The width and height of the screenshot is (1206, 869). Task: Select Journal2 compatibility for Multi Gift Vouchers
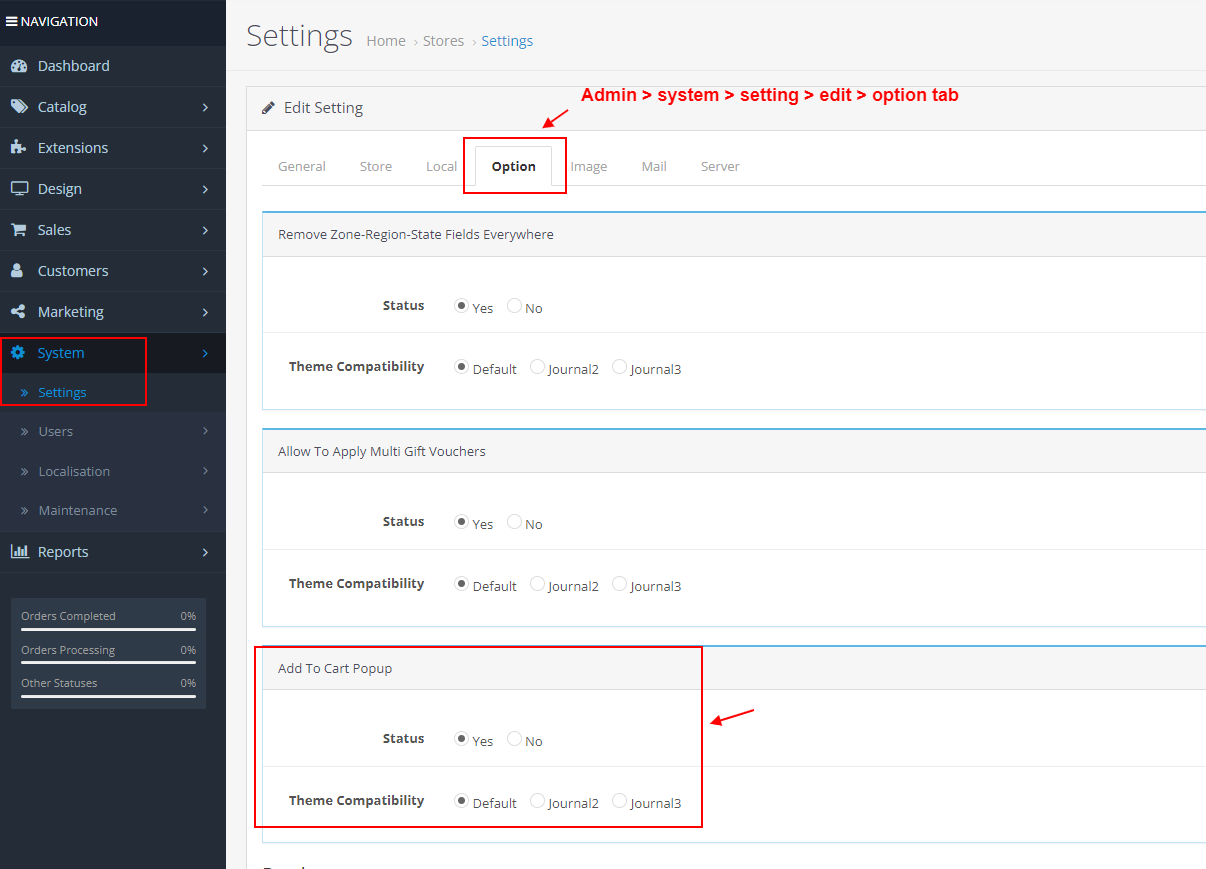pos(537,582)
